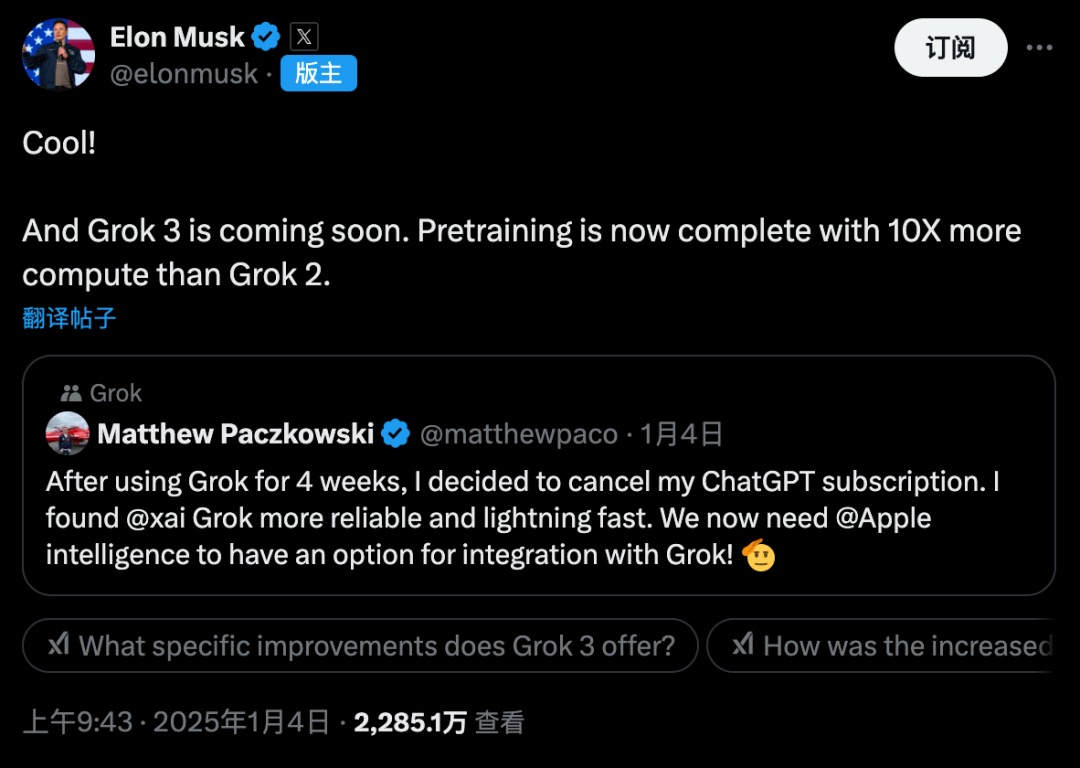Click 翻译帖子 to translate the post

coord(69,318)
